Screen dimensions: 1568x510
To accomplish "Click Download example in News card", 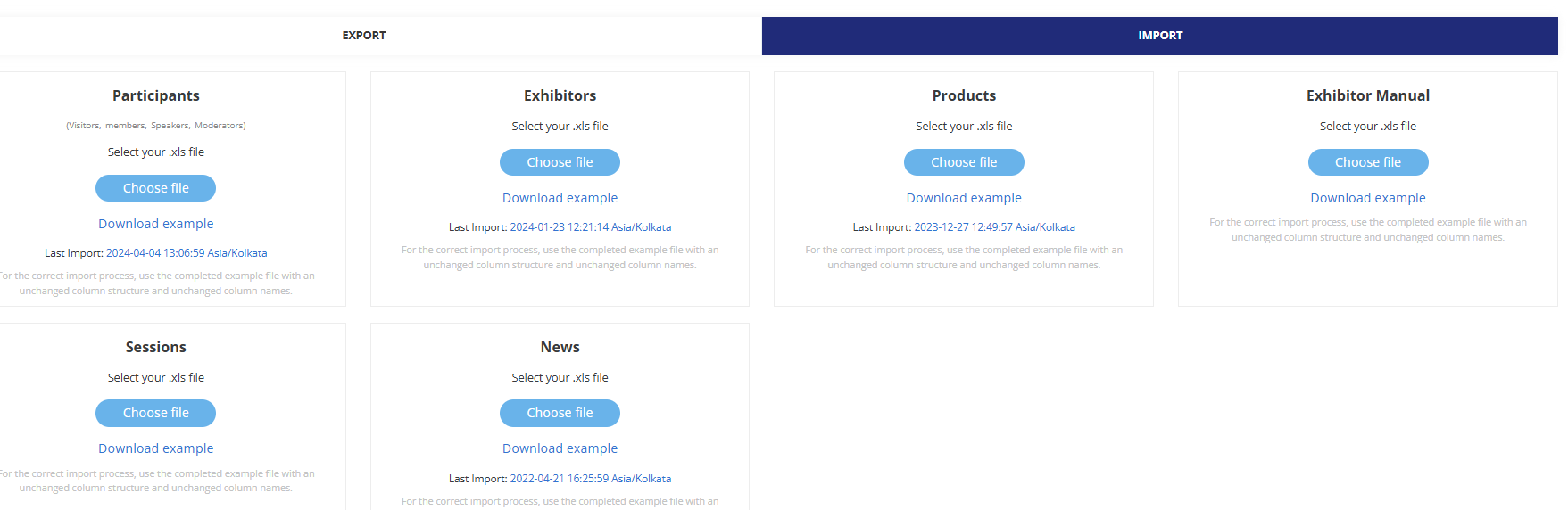I will point(560,448).
